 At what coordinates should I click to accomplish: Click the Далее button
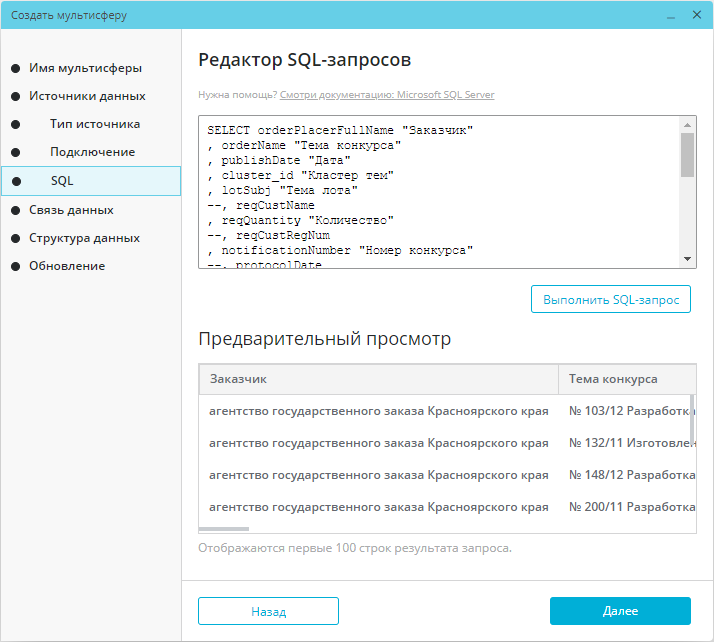tap(620, 611)
